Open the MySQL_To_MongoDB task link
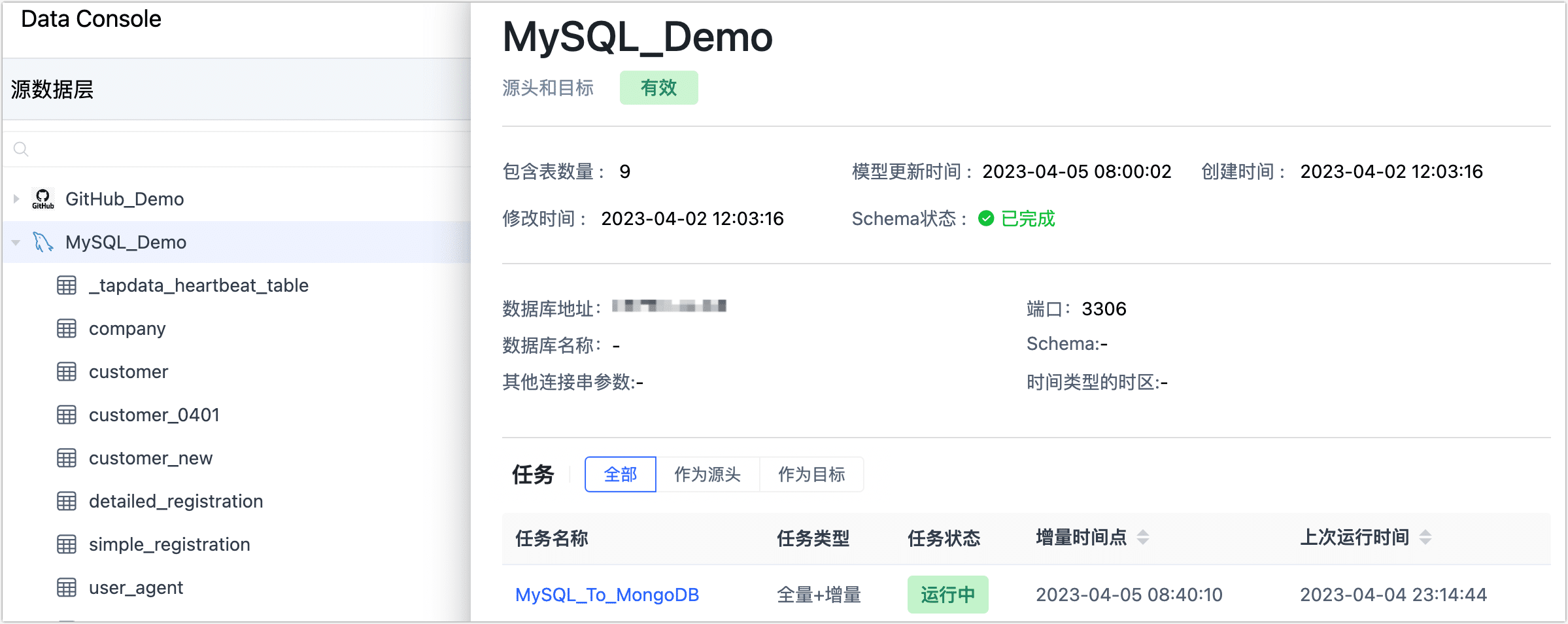 coord(607,595)
